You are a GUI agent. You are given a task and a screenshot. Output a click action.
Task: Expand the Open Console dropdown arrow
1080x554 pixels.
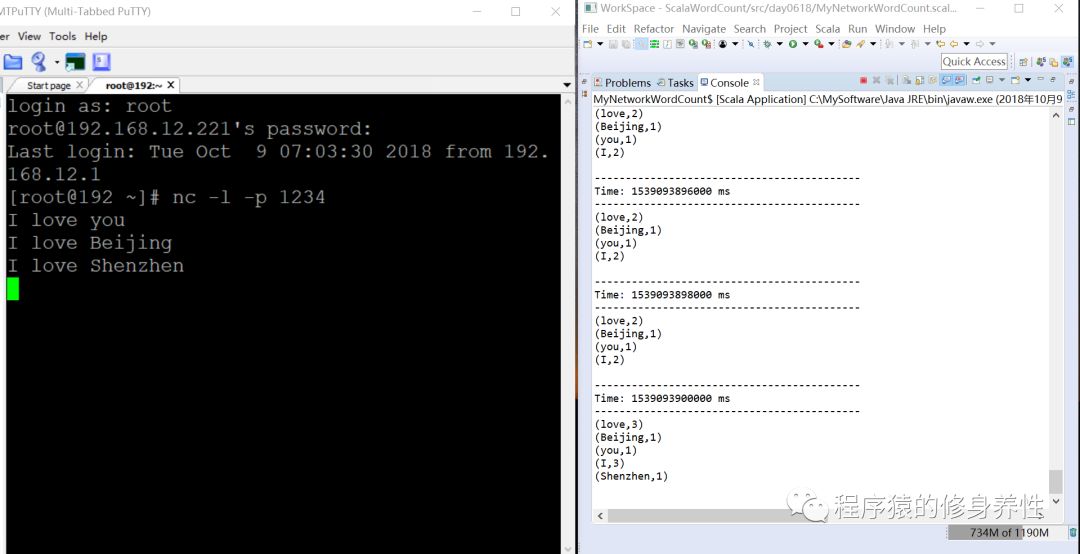(x=1028, y=81)
